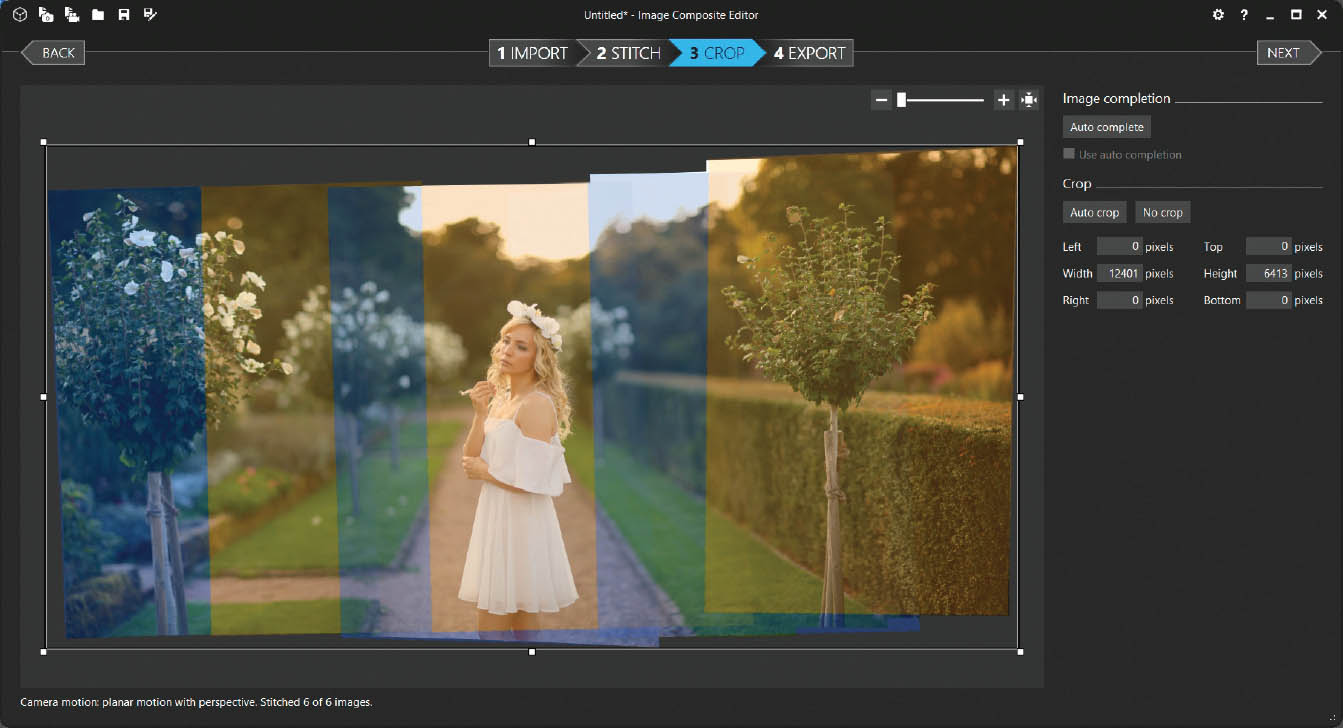Click the bottom-left crop handle
Viewport: 1343px width, 728px height.
44,652
